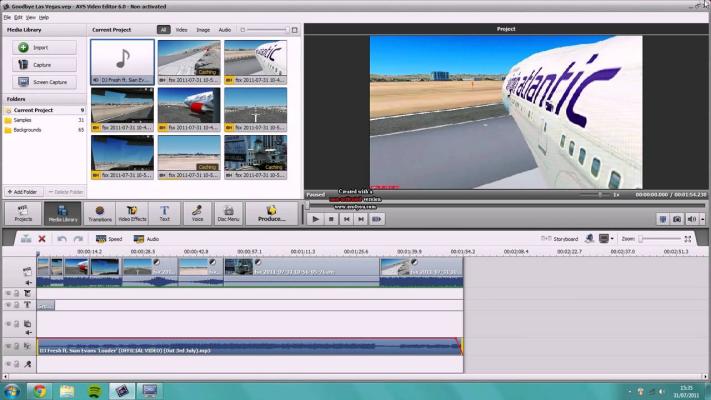The width and height of the screenshot is (711, 400).
Task: Open the View menu
Action: (x=30, y=17)
